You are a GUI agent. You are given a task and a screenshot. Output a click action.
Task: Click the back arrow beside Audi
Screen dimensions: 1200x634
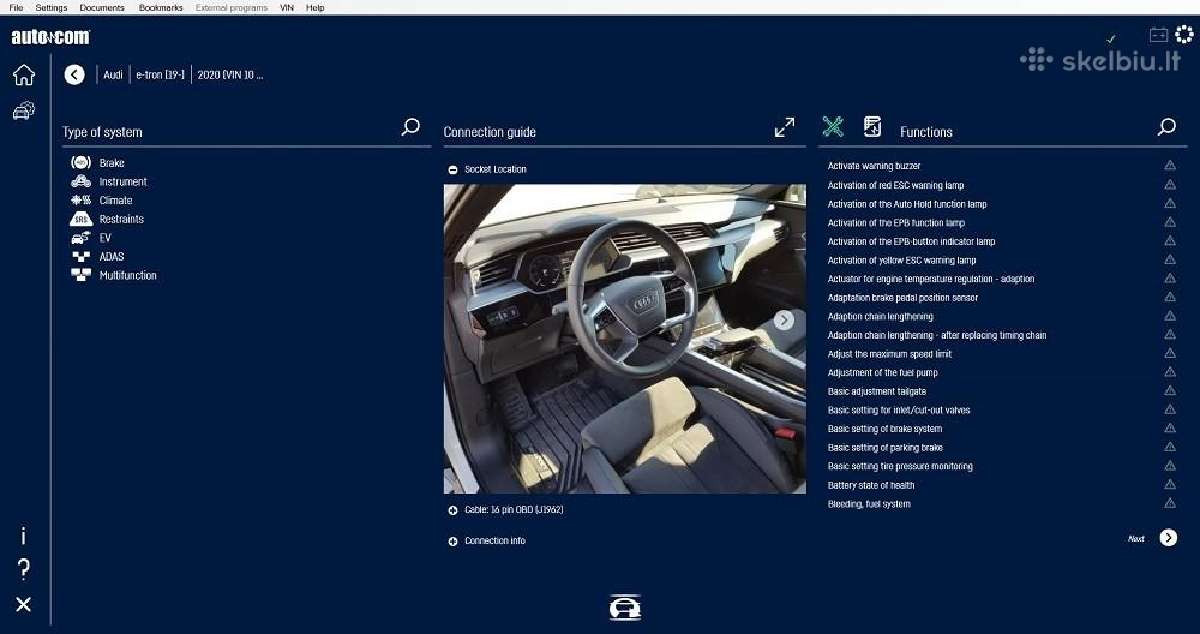tap(74, 74)
